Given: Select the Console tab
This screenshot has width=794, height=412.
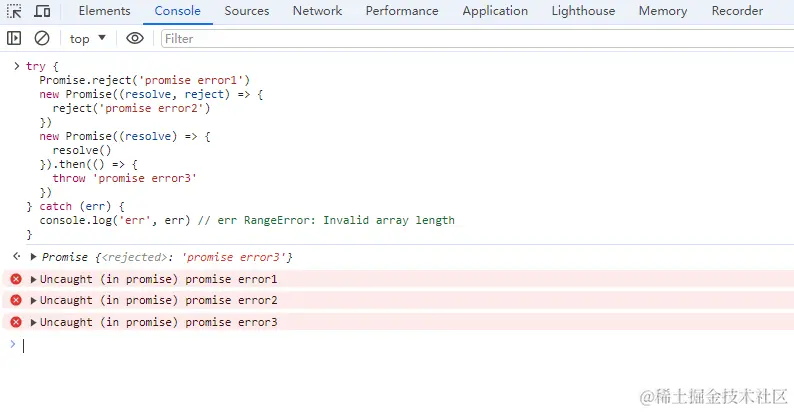Looking at the screenshot, I should click(177, 11).
